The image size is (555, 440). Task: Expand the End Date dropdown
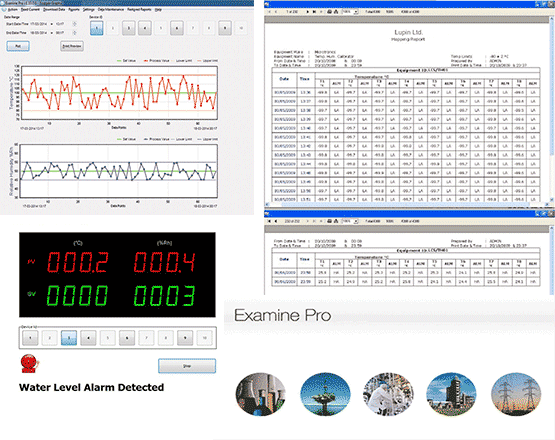[52, 33]
